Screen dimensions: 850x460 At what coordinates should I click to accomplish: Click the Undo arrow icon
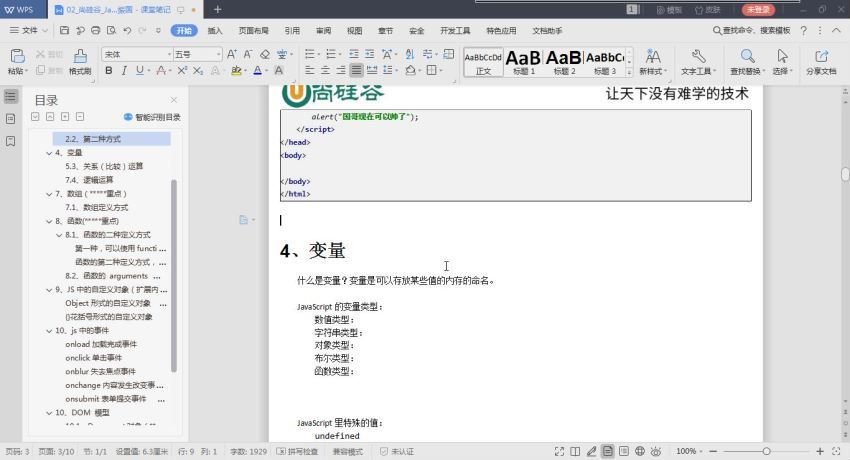(127, 30)
